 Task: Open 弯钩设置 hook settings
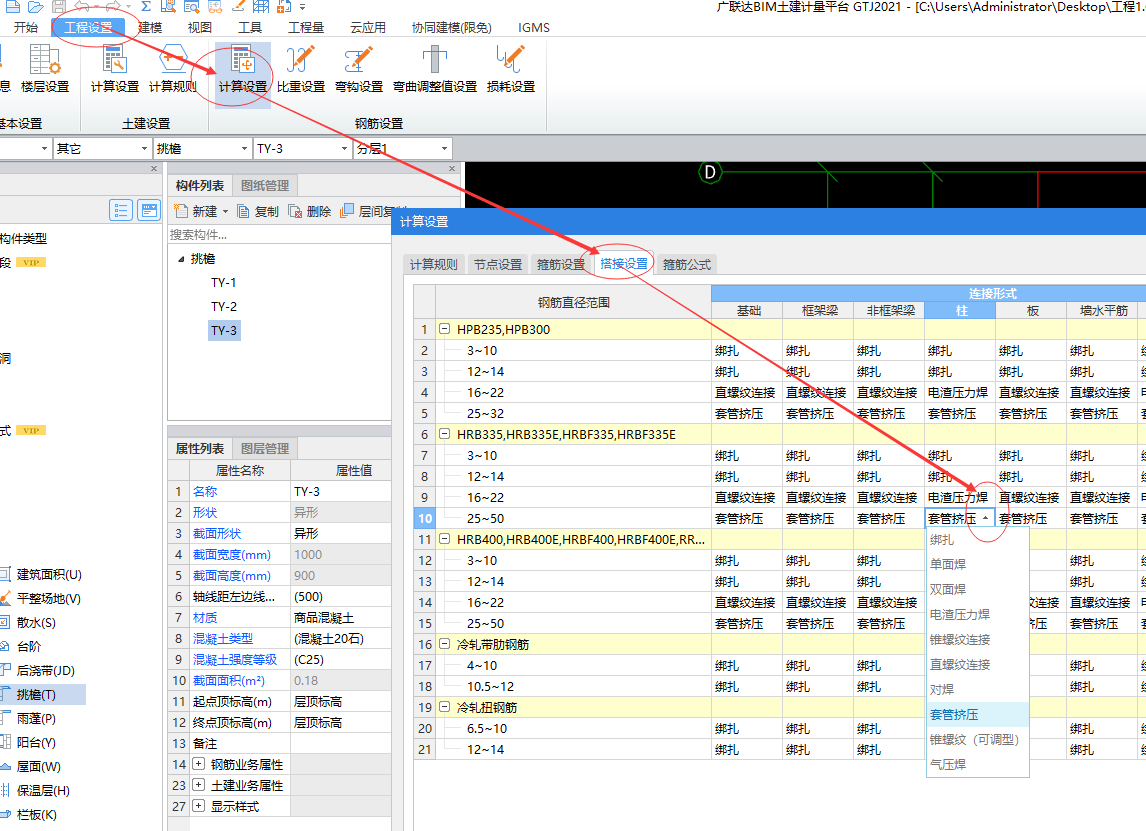click(x=359, y=69)
